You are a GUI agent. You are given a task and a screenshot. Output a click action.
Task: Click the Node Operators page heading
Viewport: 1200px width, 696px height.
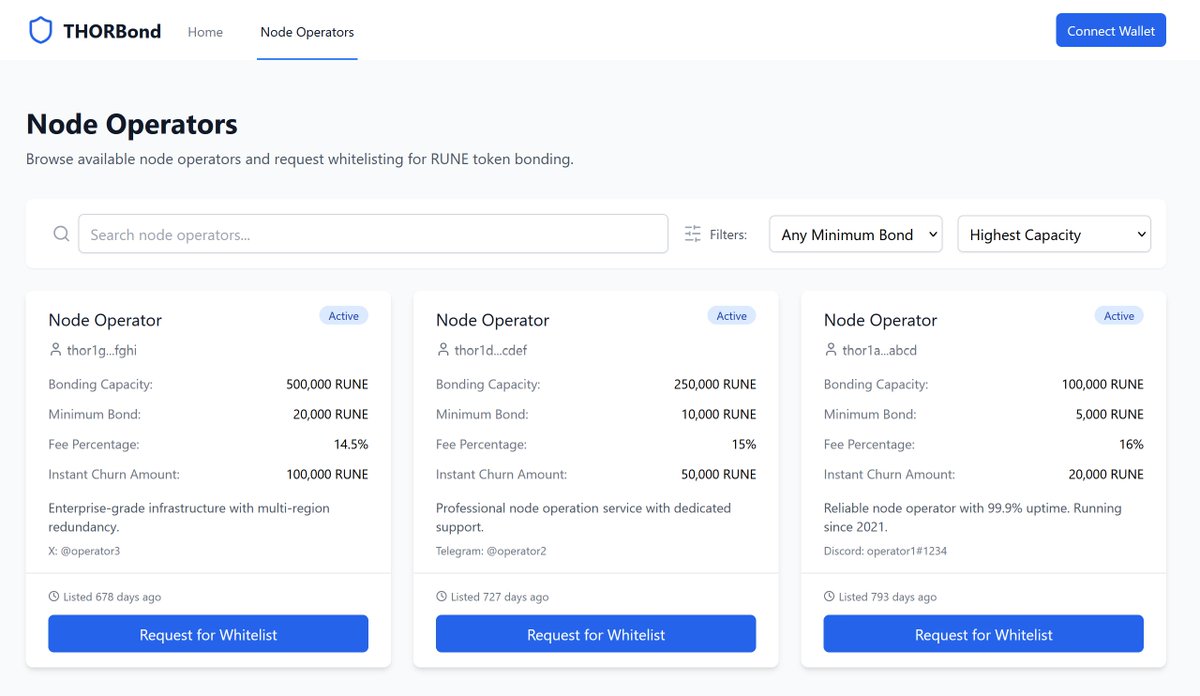[132, 124]
